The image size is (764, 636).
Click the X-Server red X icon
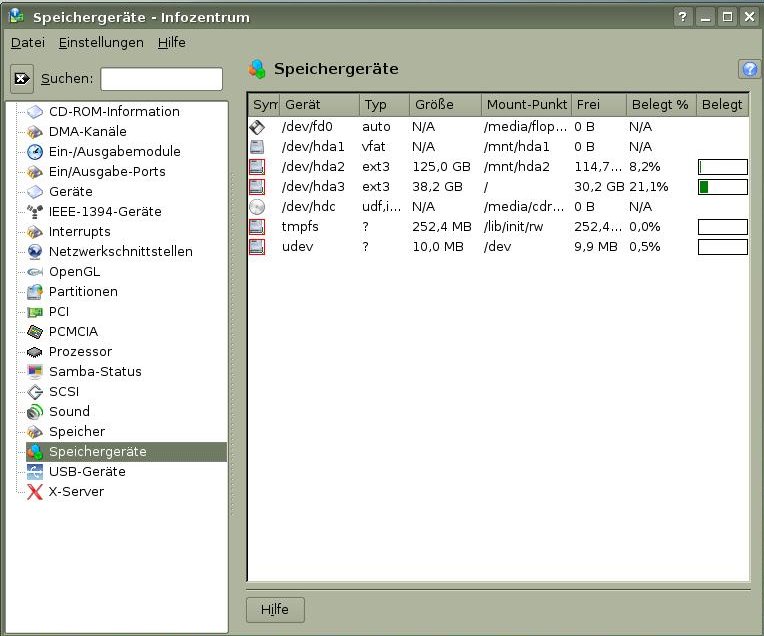pos(35,492)
